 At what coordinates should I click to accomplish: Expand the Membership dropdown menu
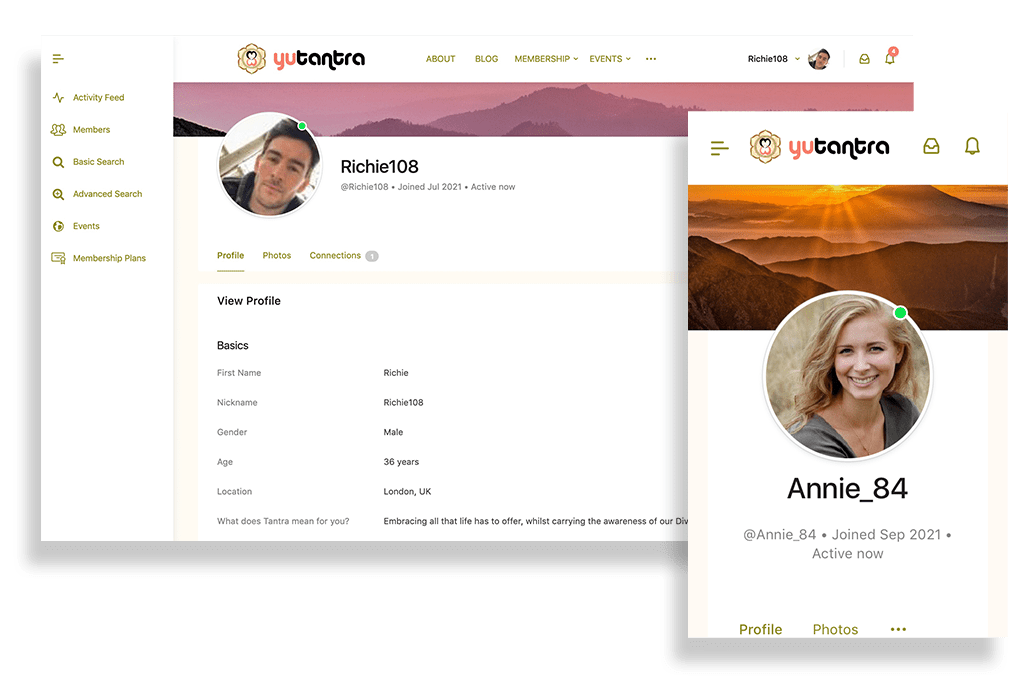click(x=546, y=59)
